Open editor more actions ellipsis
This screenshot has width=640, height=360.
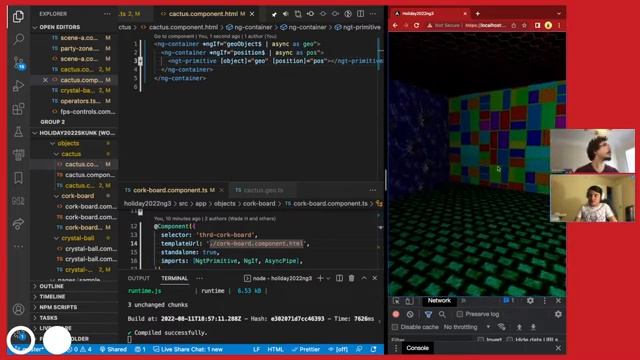[373, 13]
